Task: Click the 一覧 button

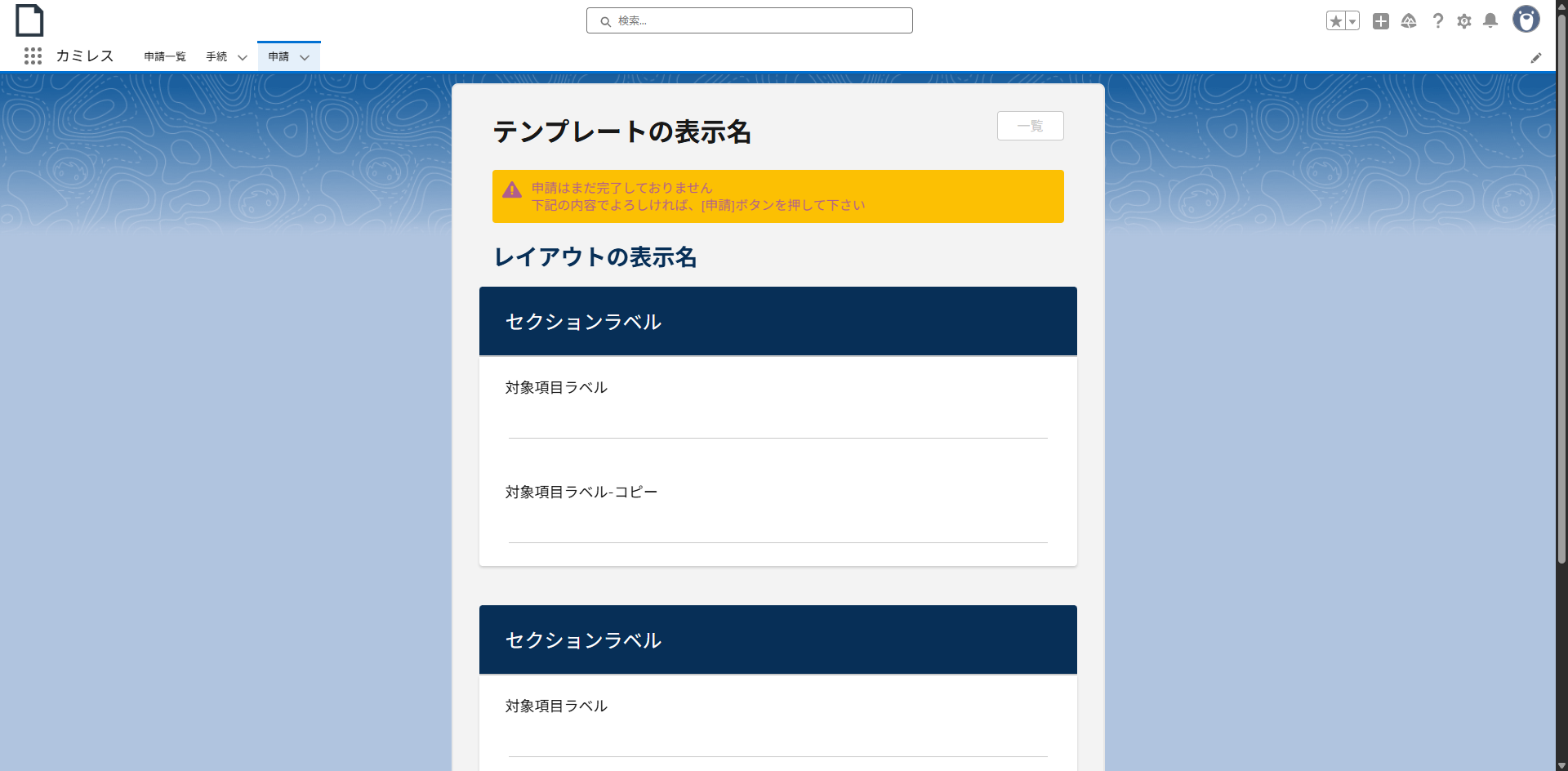Action: (1030, 126)
